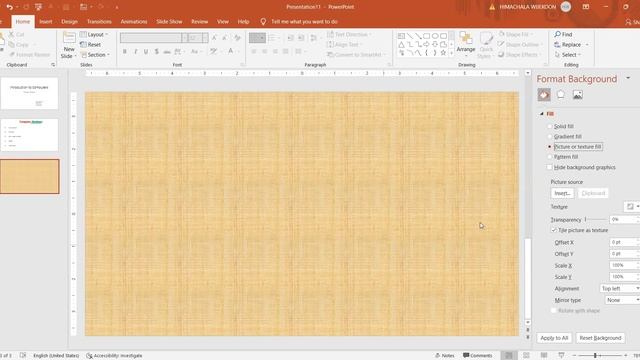Image resolution: width=640 pixels, height=360 pixels.
Task: Open Format Background pane options arrow
Action: pyautogui.click(x=628, y=78)
